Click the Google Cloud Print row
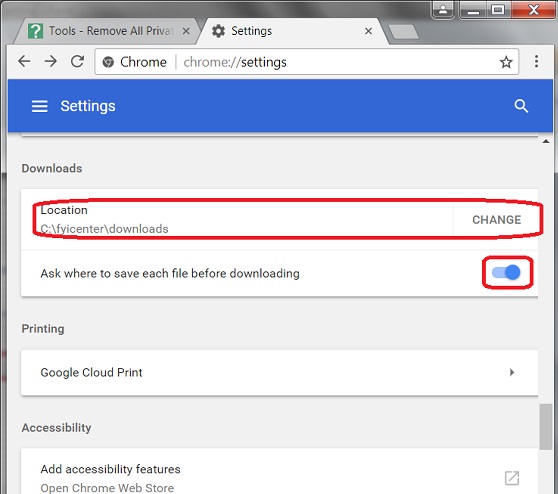Viewport: 558px width, 494px height. [279, 372]
